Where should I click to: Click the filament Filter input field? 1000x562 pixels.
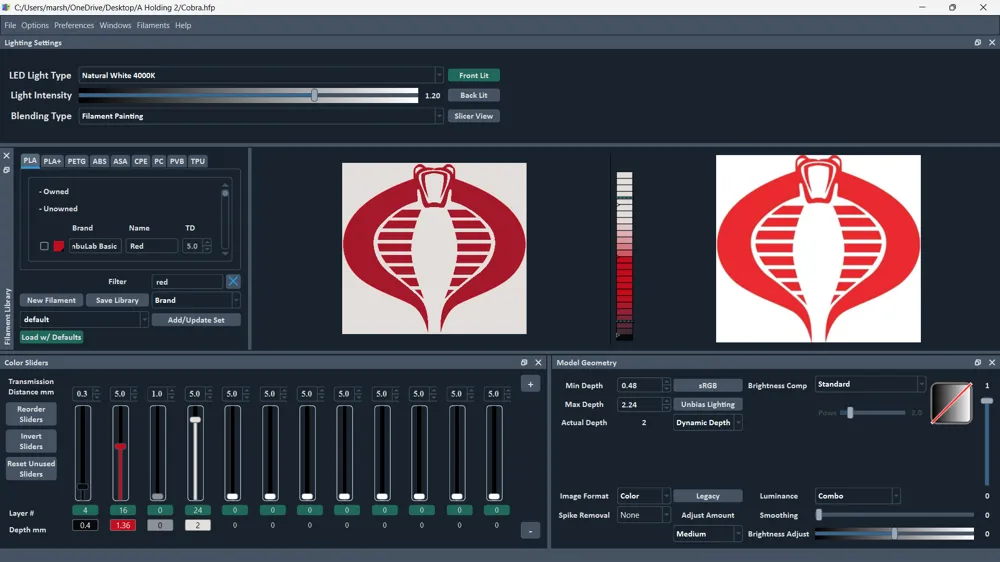(x=188, y=281)
